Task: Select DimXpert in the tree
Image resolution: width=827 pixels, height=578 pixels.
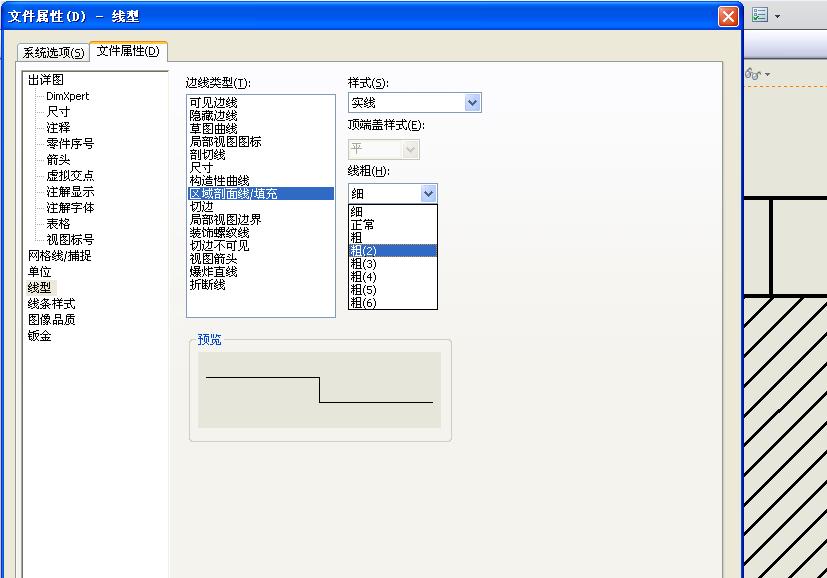Action: click(68, 96)
